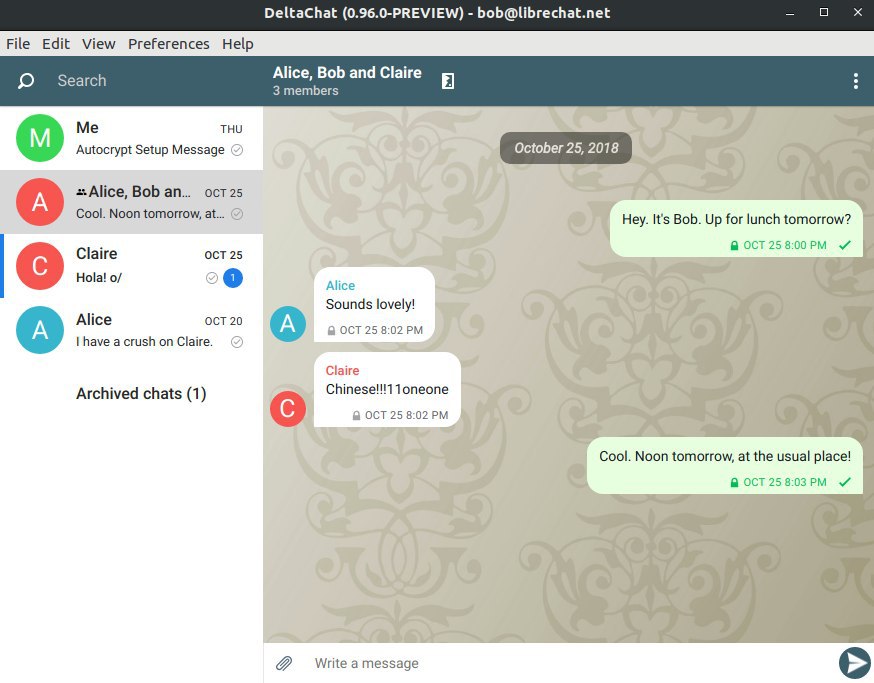
Task: Click the paperclip attachment icon
Action: (x=284, y=663)
